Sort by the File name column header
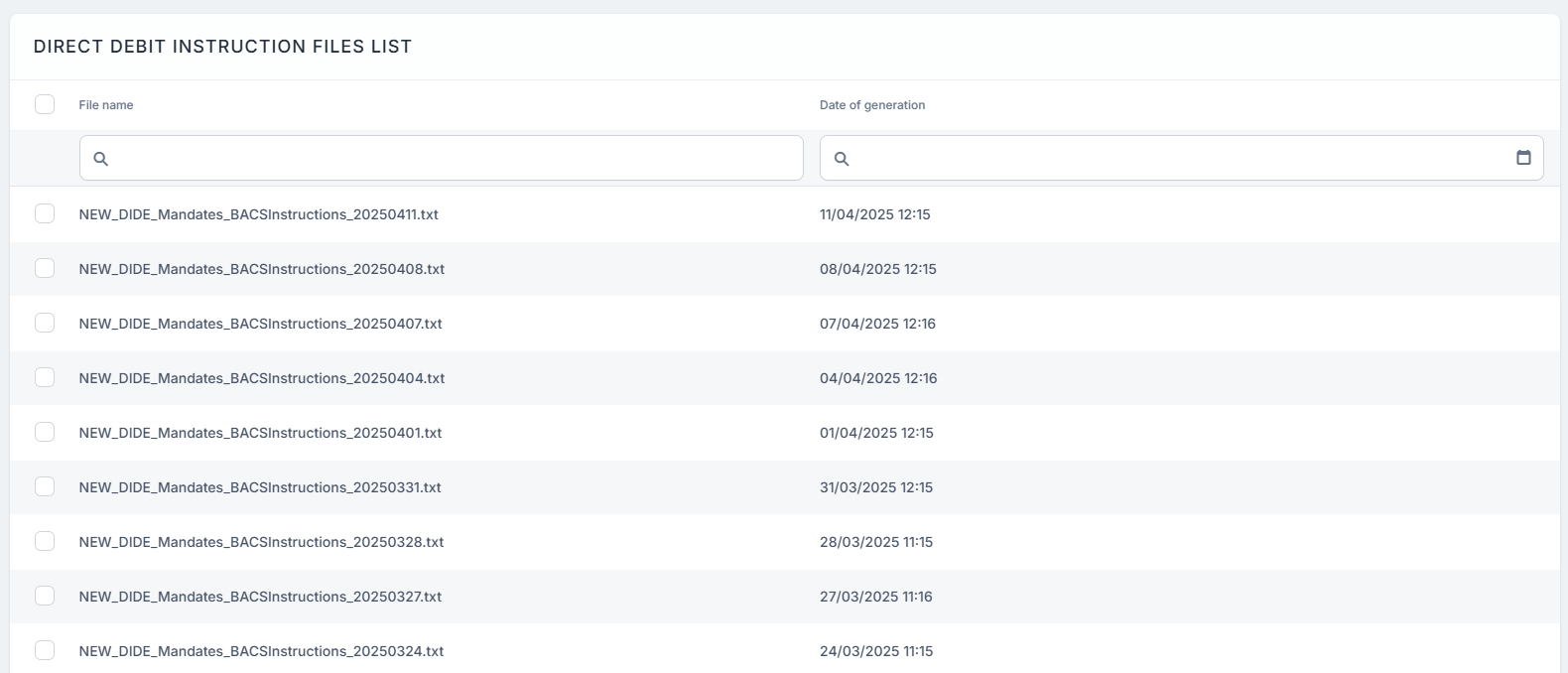The width and height of the screenshot is (1568, 673). click(106, 105)
